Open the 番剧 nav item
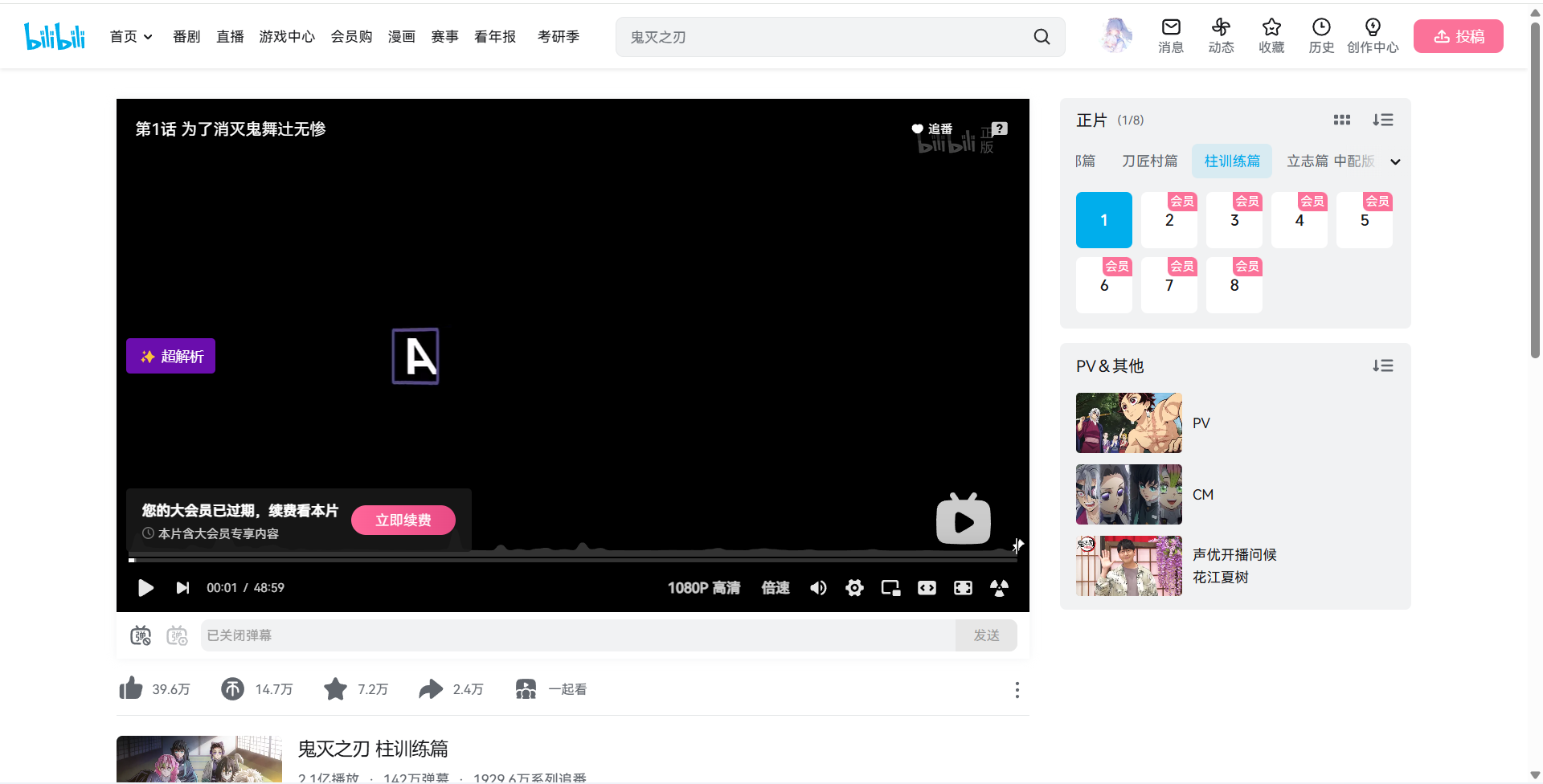This screenshot has width=1543, height=784. [x=186, y=36]
